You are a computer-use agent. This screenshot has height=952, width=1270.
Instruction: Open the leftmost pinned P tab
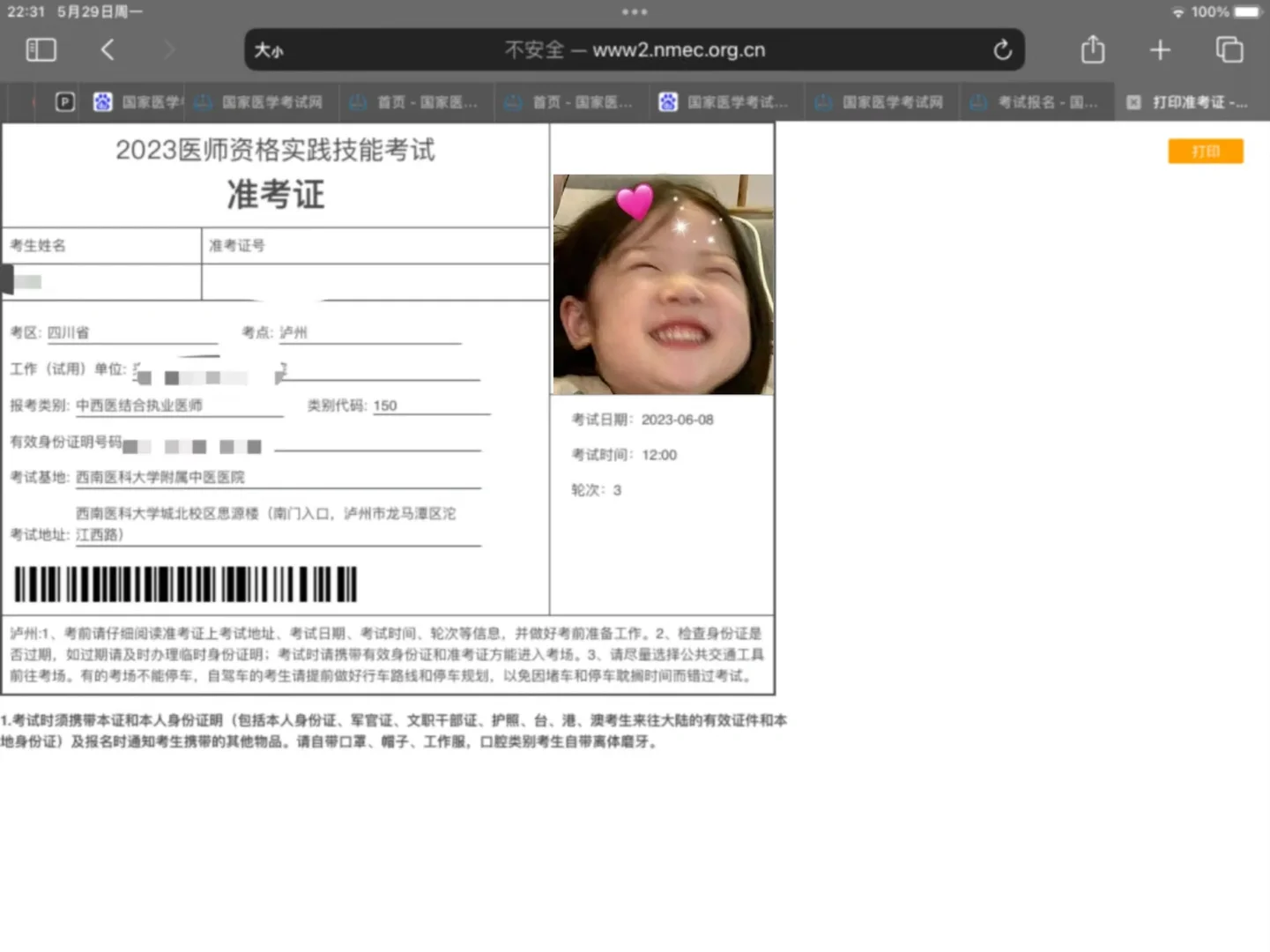pos(63,101)
